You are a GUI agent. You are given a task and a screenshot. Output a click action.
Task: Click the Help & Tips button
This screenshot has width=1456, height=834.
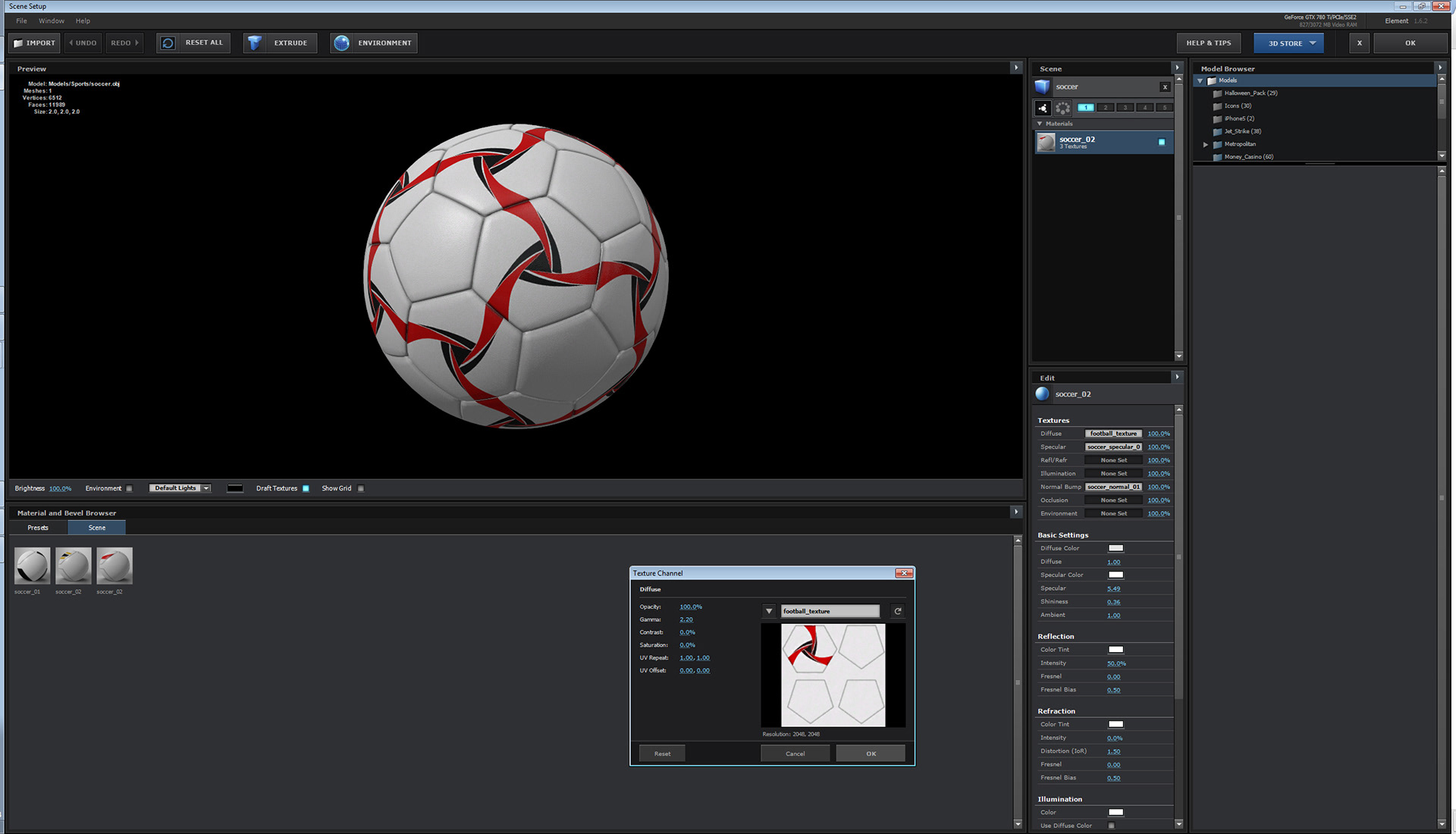coord(1208,43)
